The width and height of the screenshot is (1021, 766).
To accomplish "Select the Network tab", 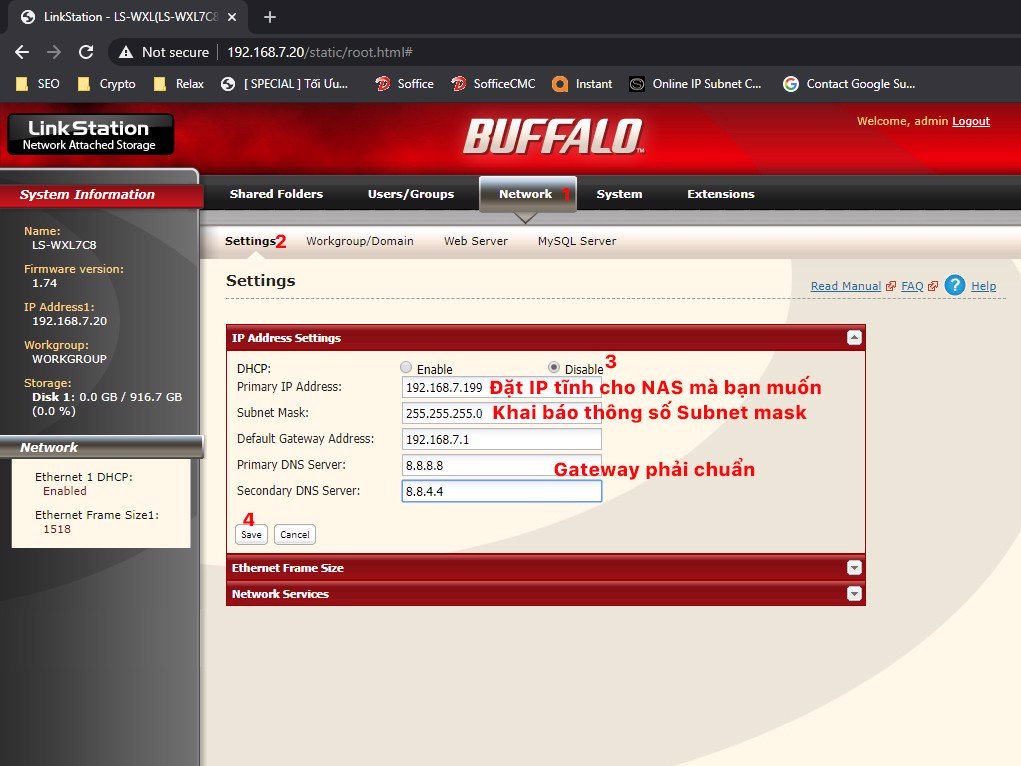I will (x=525, y=194).
